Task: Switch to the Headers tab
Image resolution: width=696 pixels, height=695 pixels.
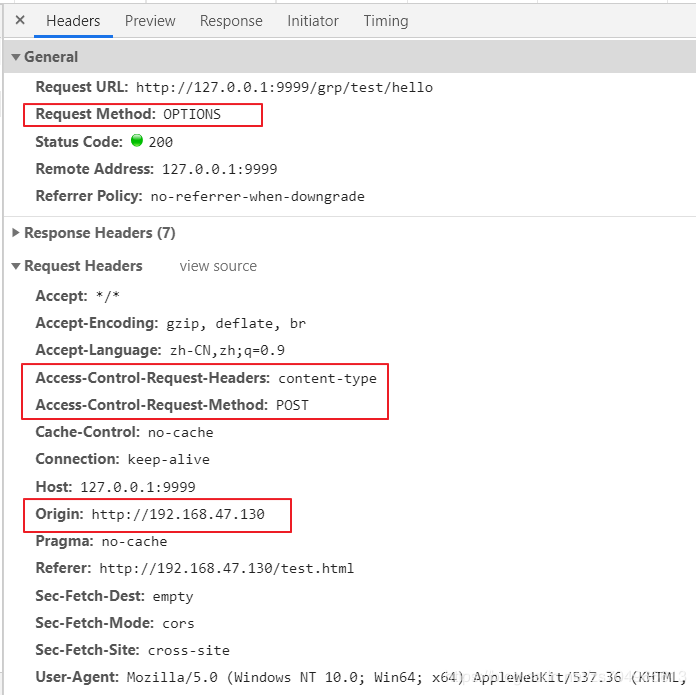Action: [x=73, y=21]
